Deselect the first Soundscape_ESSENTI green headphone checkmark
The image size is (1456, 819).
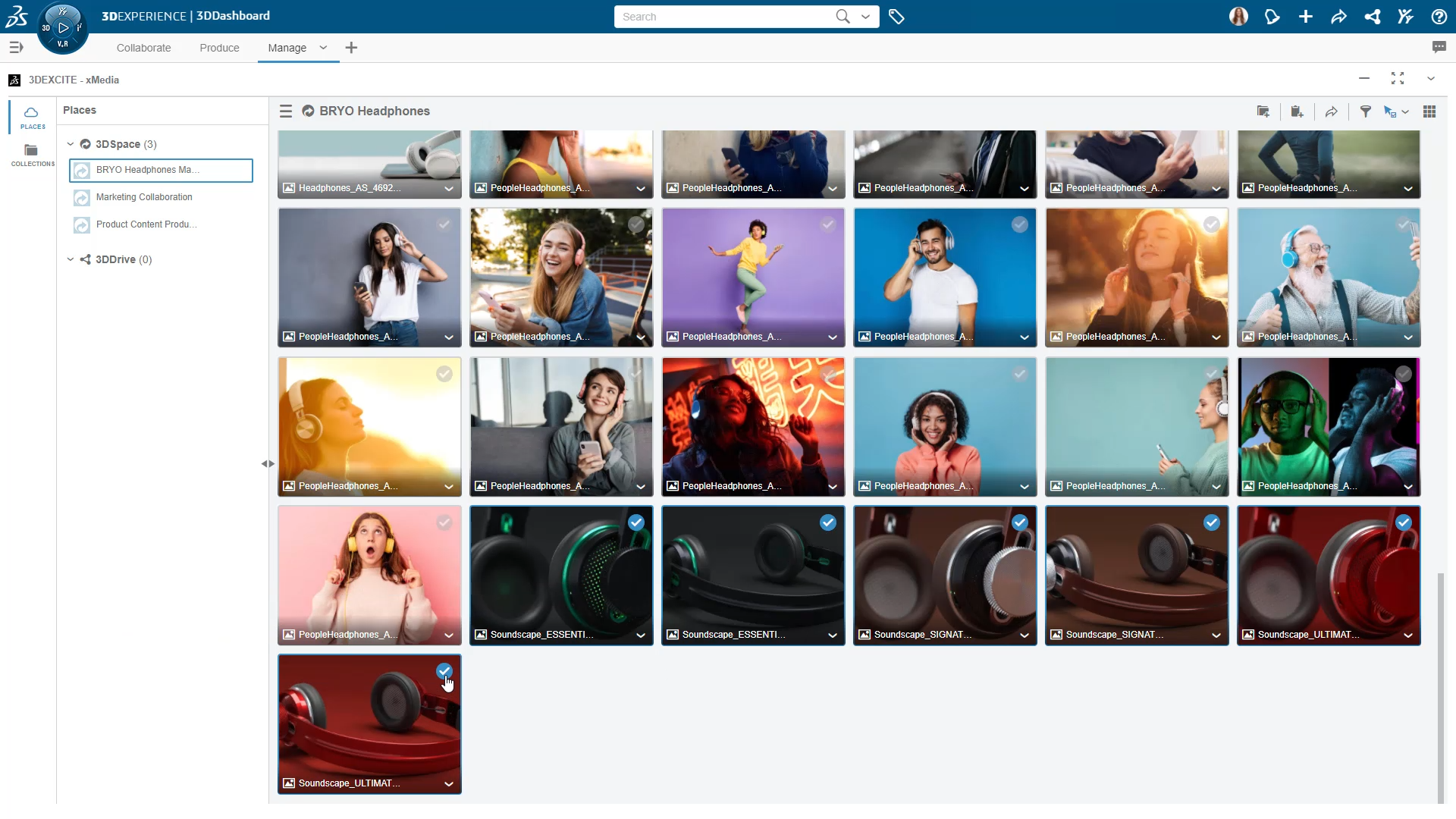636,522
